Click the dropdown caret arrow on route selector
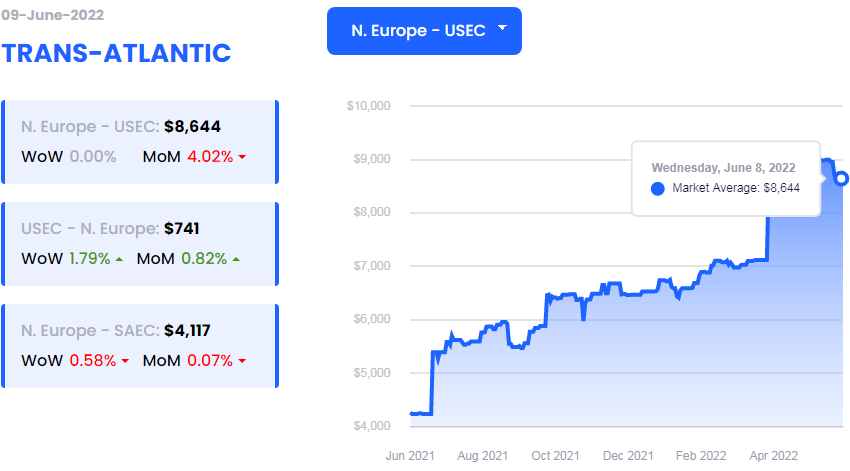 click(x=502, y=29)
